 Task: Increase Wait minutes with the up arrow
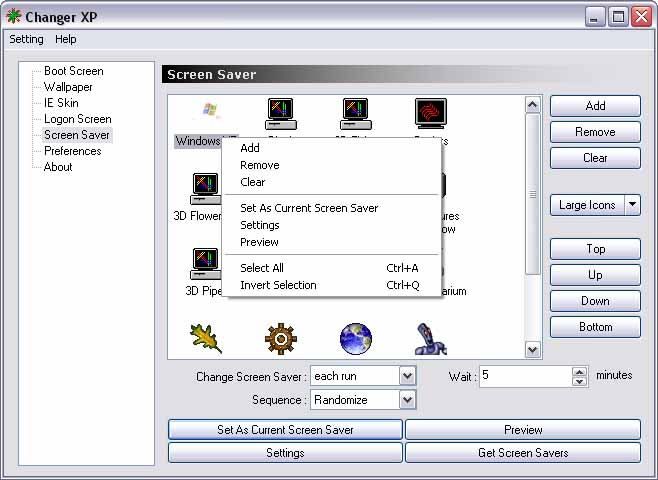pyautogui.click(x=579, y=371)
